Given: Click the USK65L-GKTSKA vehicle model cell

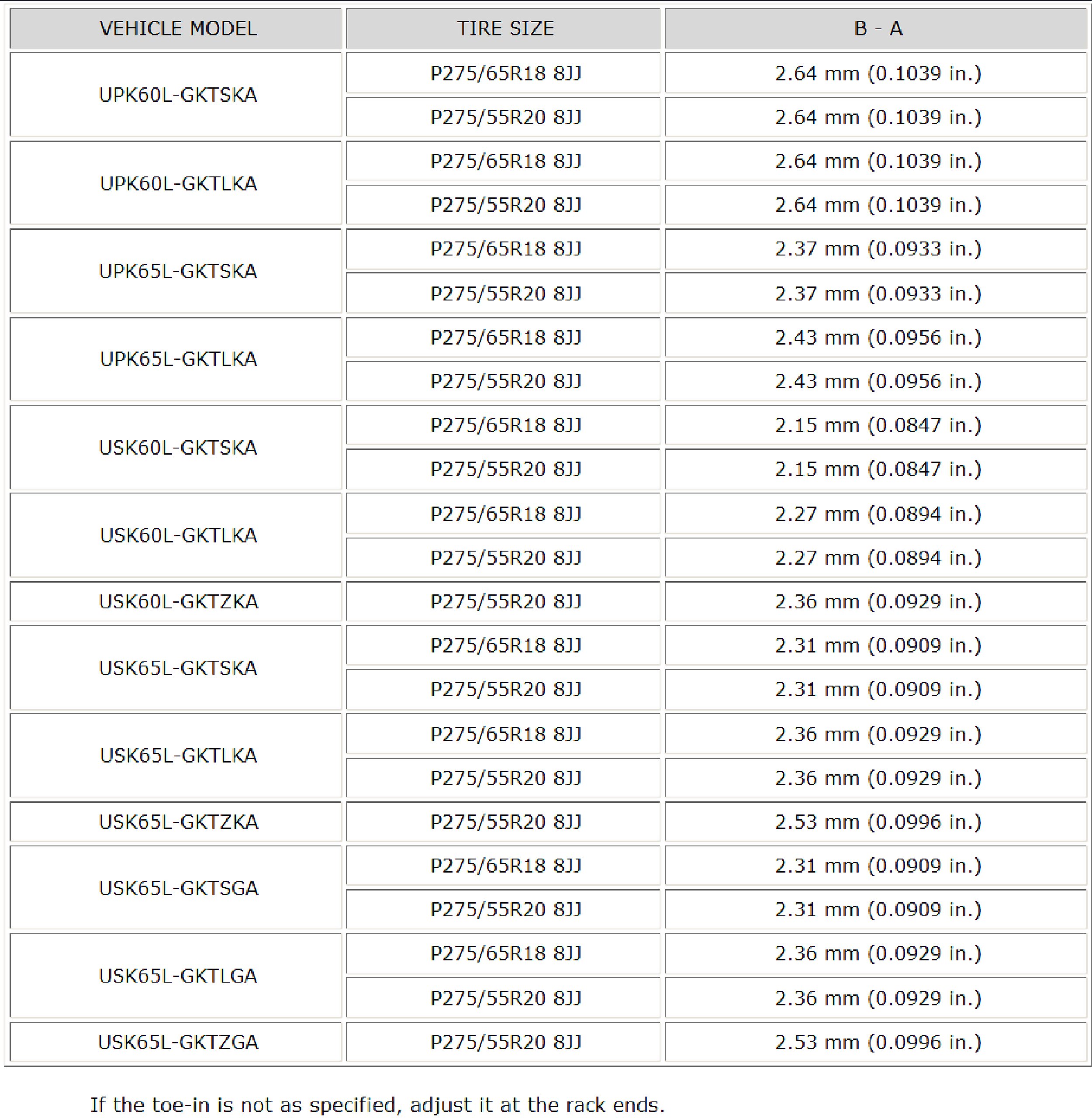Looking at the screenshot, I should (178, 667).
